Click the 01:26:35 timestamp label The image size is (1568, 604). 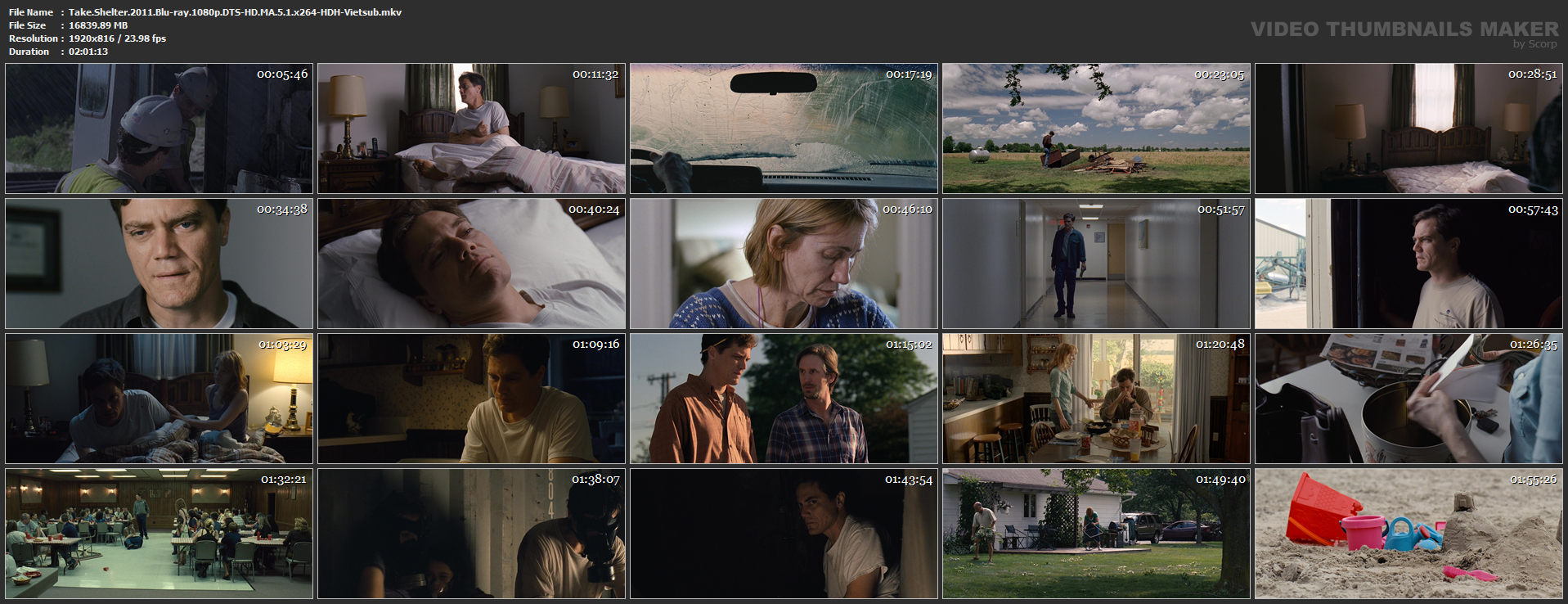coord(1534,345)
